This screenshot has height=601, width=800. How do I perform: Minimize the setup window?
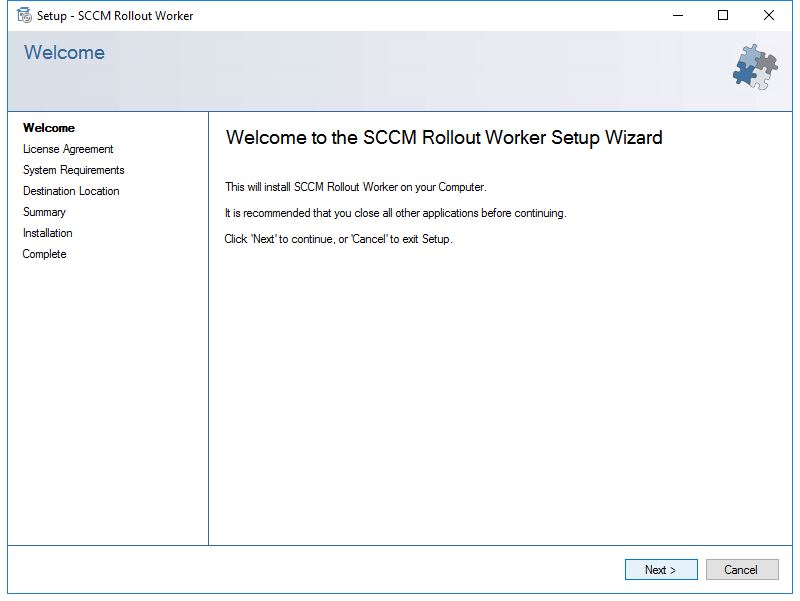click(x=678, y=15)
